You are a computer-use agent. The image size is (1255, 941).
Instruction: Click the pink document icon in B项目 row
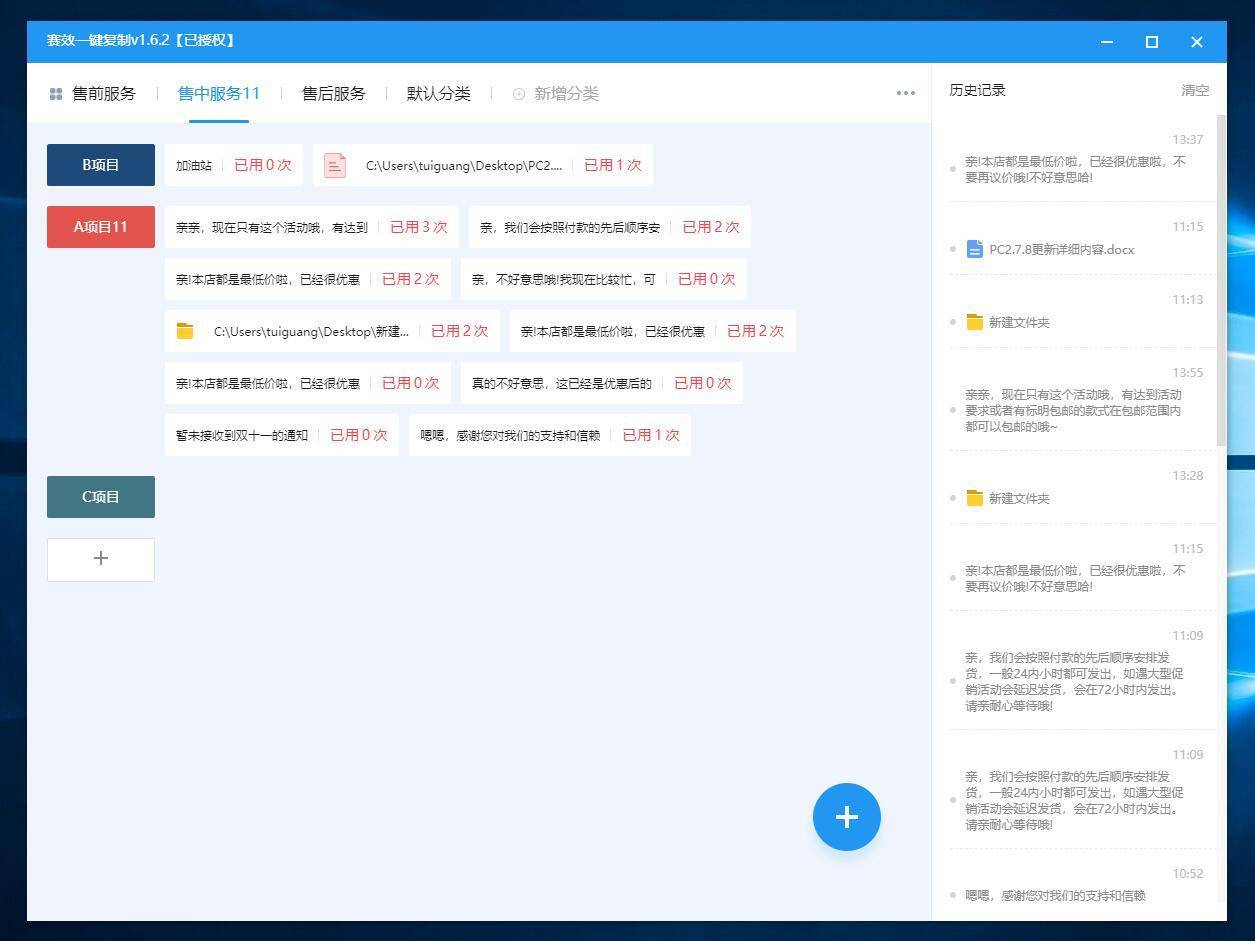335,165
